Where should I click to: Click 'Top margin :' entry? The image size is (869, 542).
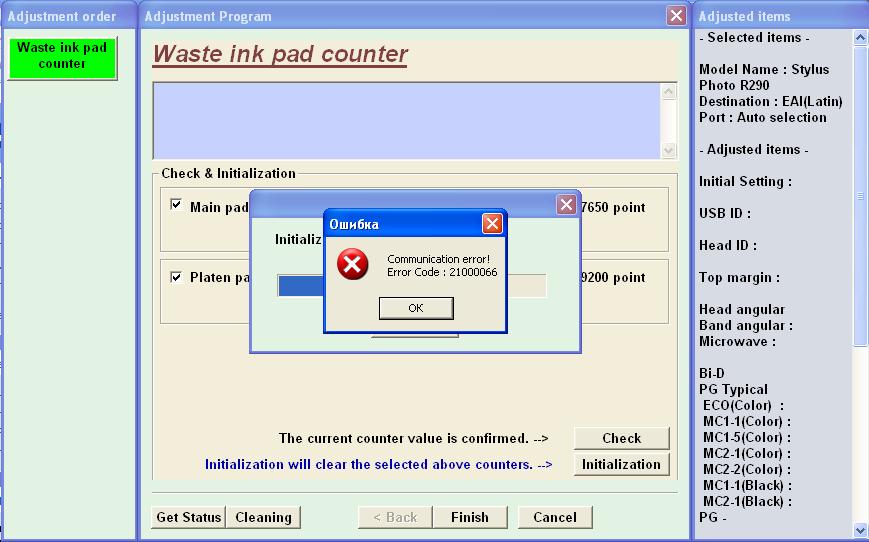[x=739, y=278]
